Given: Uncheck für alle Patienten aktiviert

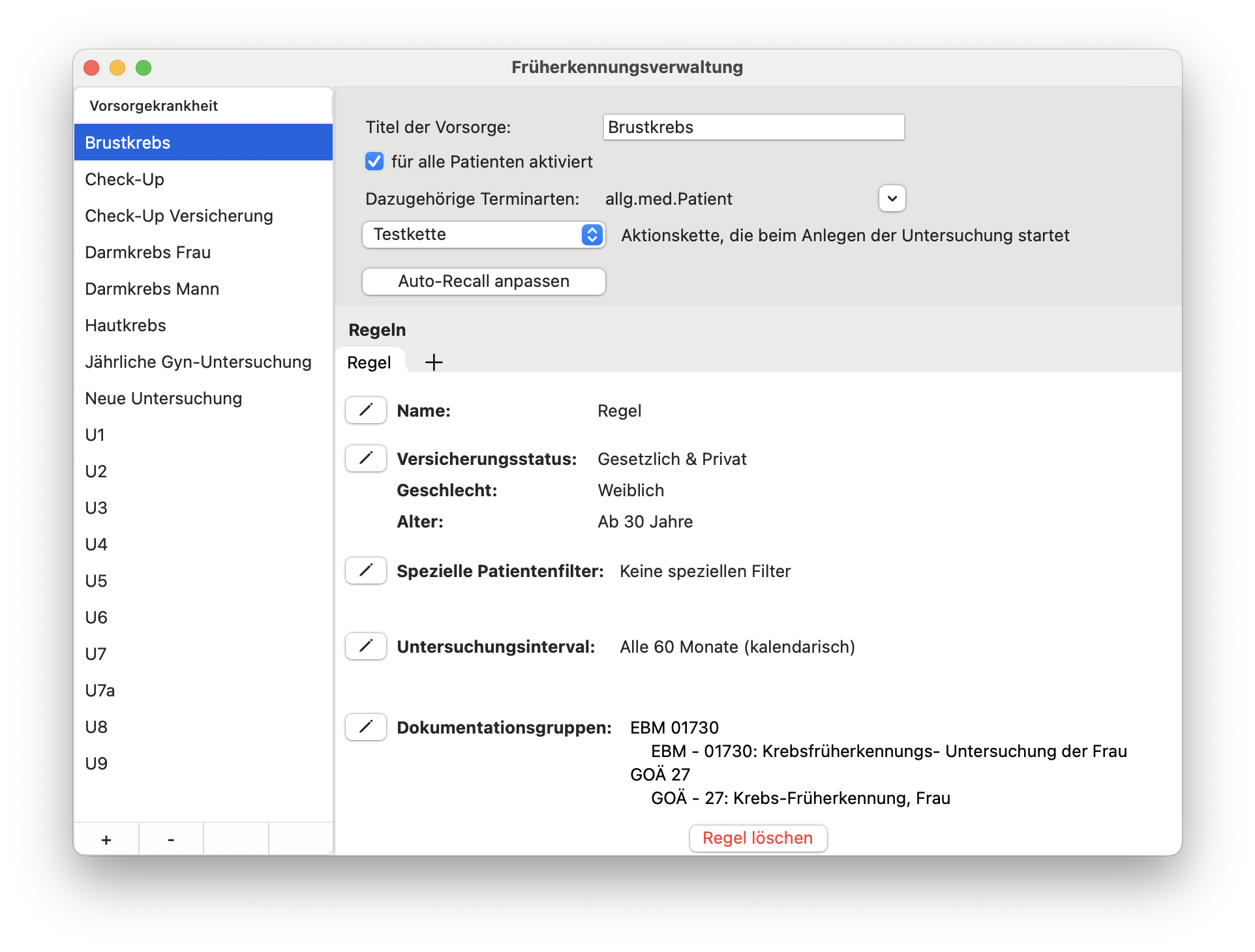Looking at the screenshot, I should tap(374, 161).
